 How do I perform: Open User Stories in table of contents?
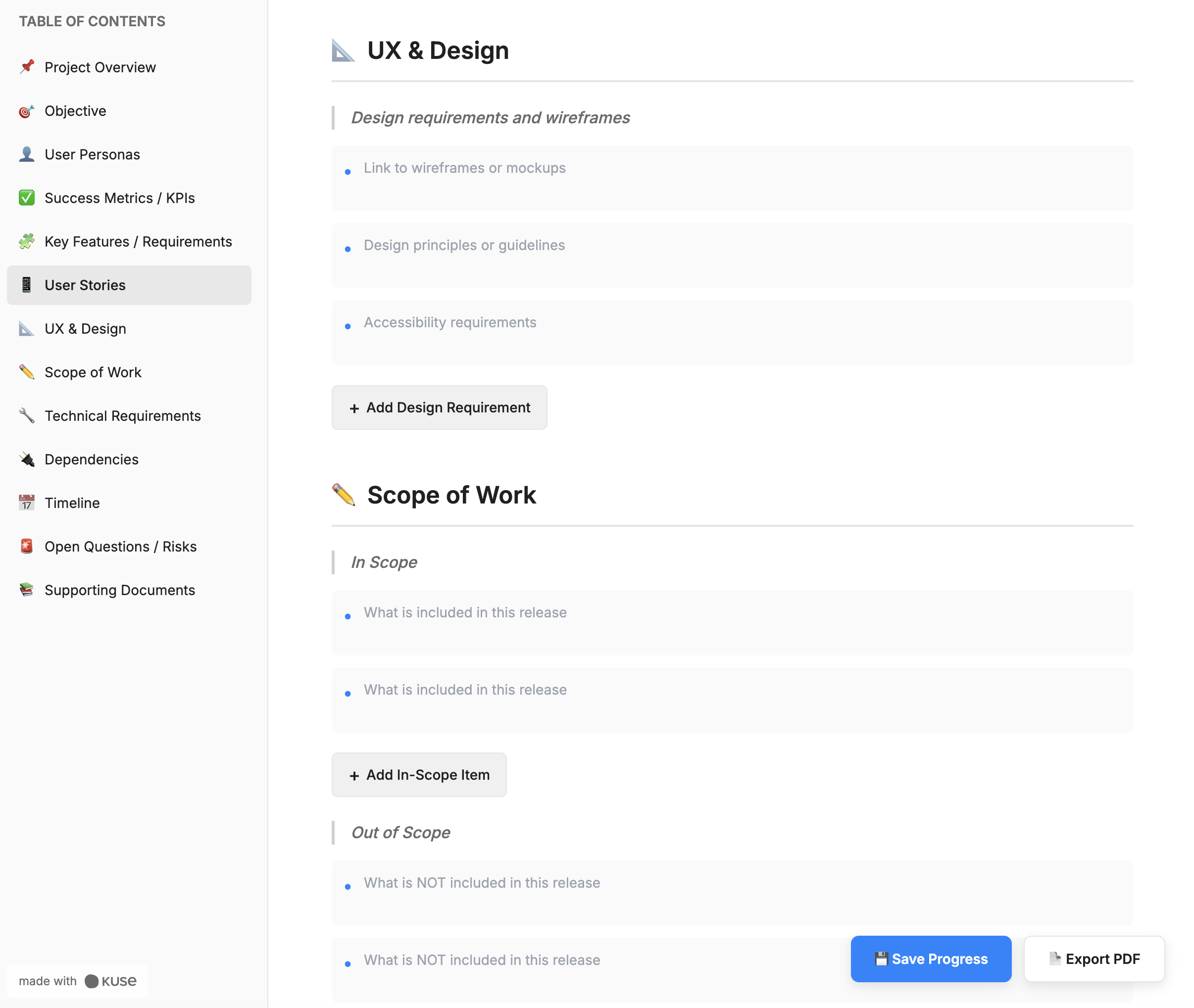(85, 285)
